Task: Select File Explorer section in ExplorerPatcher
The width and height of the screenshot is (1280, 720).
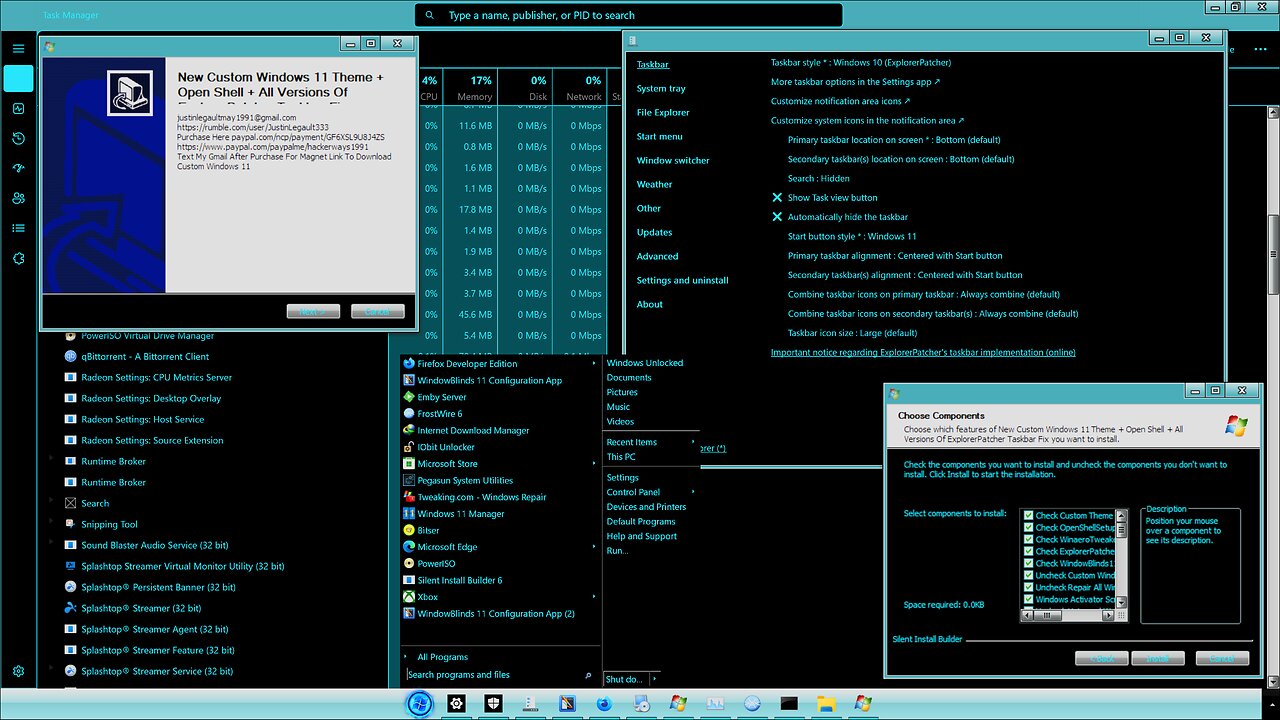Action: pos(663,113)
